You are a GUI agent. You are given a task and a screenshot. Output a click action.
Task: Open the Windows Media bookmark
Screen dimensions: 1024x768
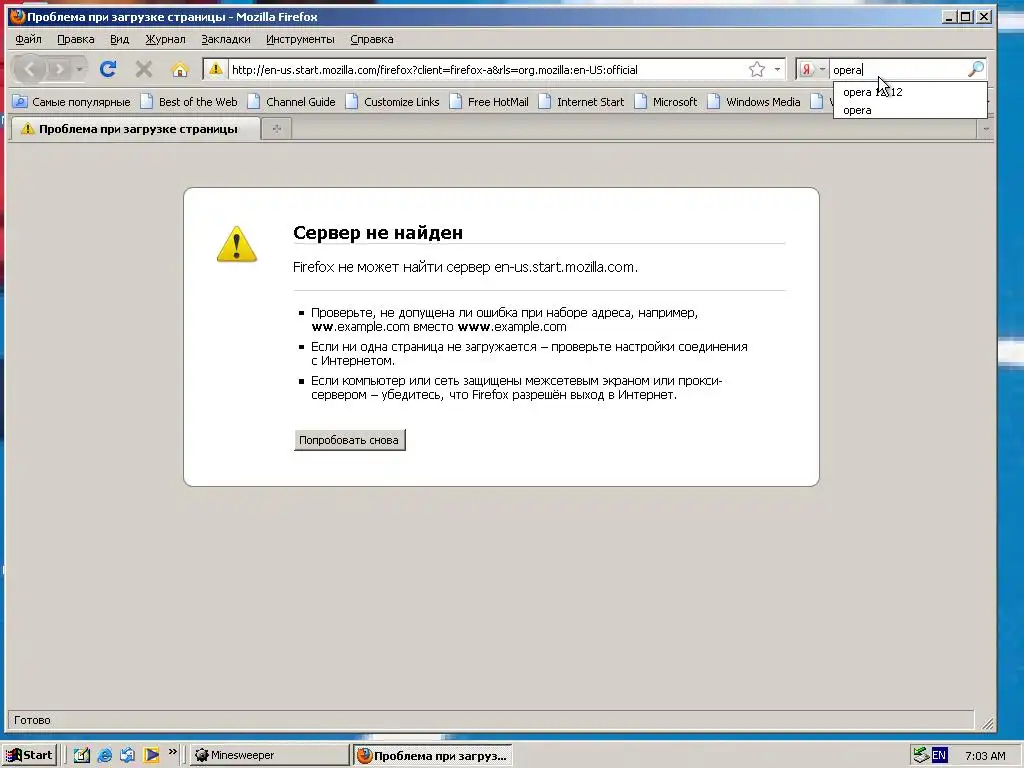pyautogui.click(x=754, y=102)
